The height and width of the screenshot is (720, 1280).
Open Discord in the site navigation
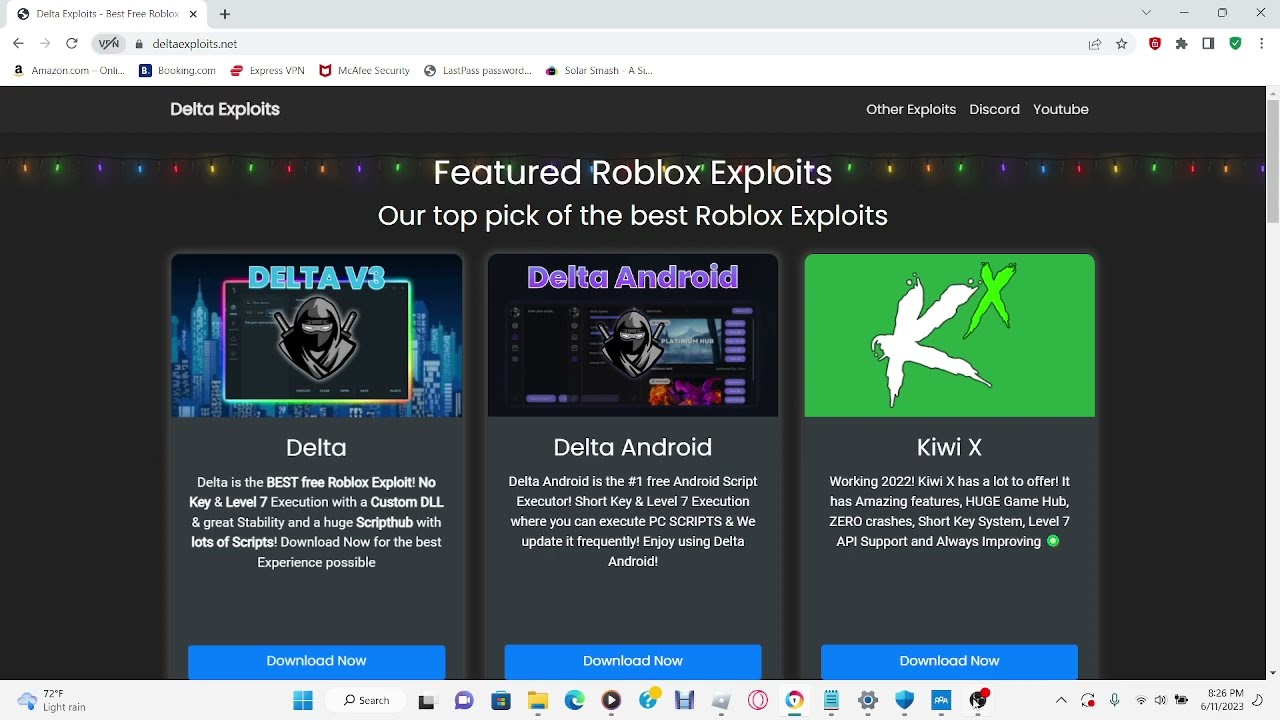point(994,109)
